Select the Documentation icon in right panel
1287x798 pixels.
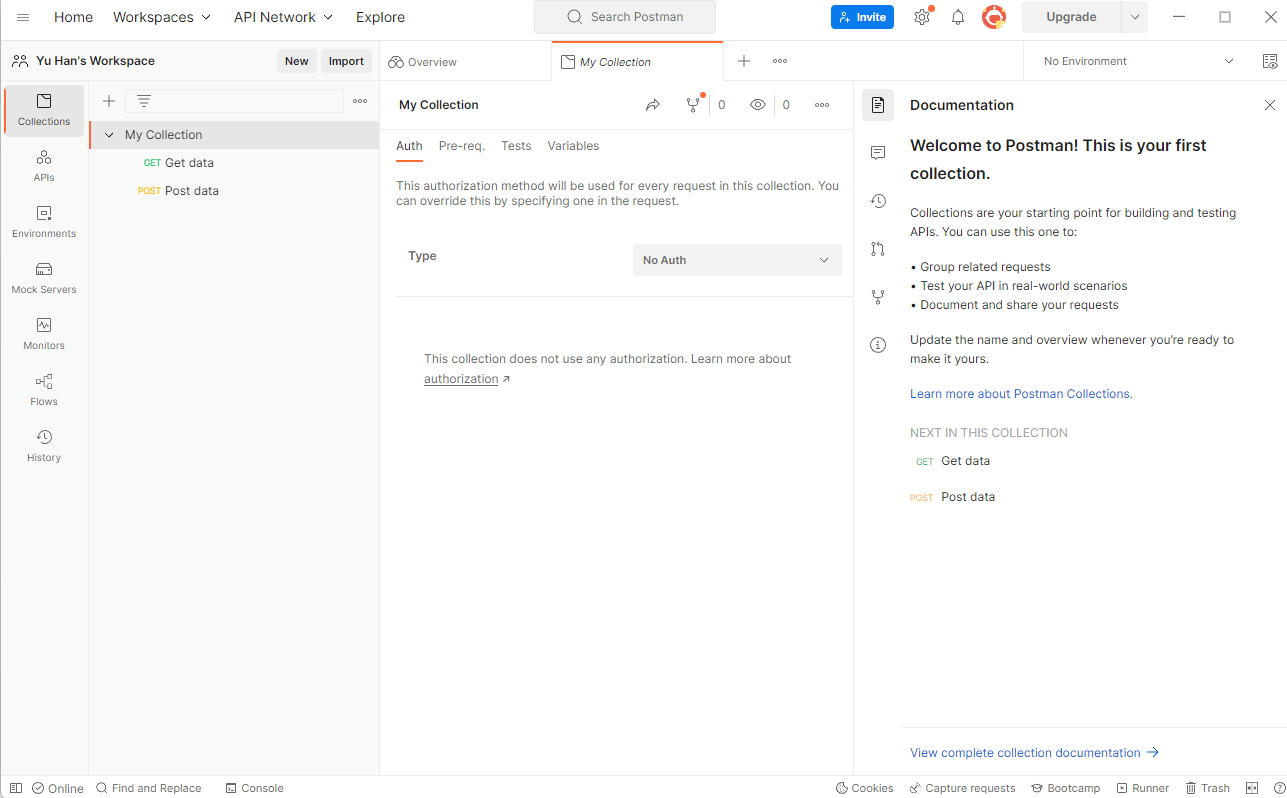pyautogui.click(x=878, y=105)
